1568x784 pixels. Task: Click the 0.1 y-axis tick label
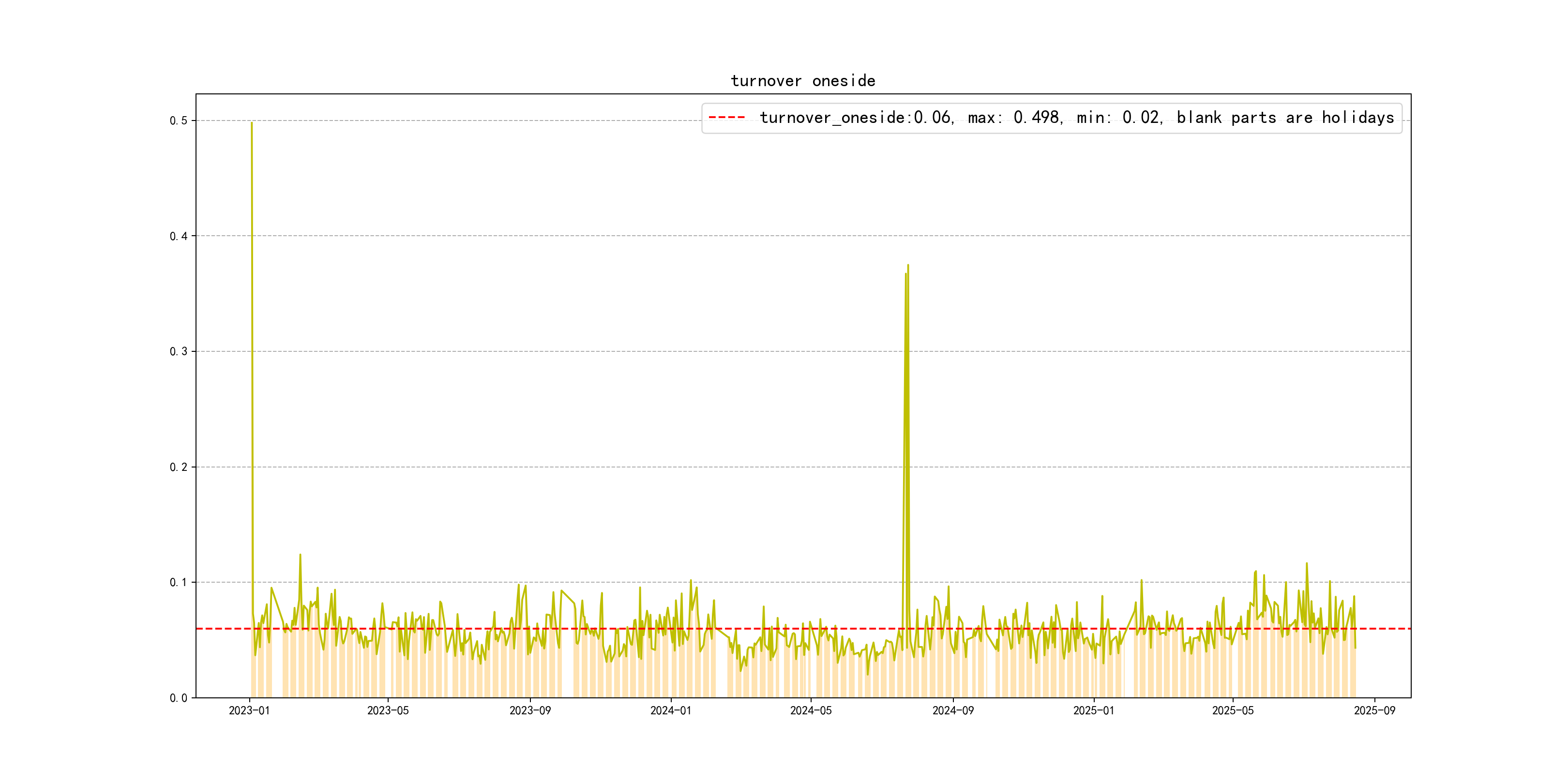pyautogui.click(x=179, y=583)
